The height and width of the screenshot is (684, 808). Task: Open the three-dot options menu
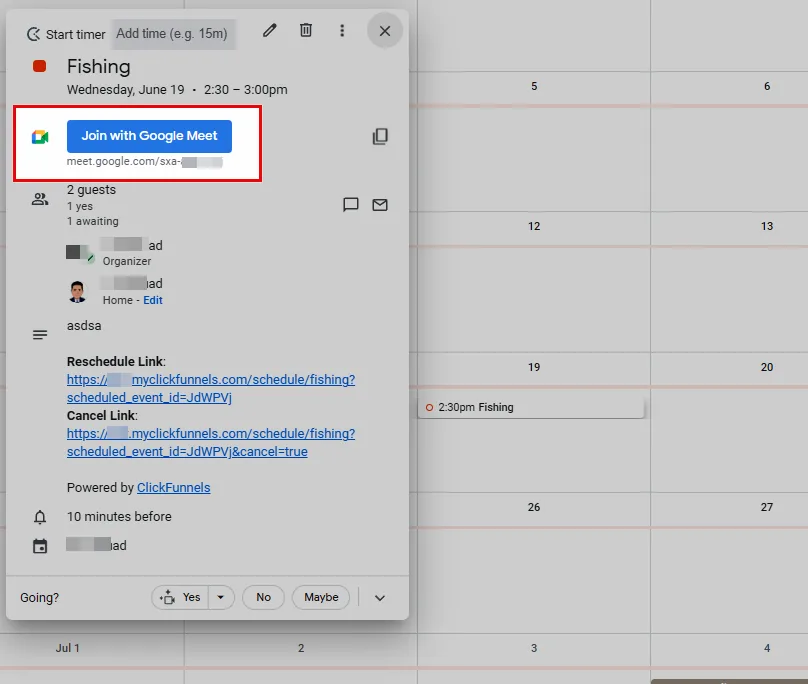pyautogui.click(x=342, y=30)
